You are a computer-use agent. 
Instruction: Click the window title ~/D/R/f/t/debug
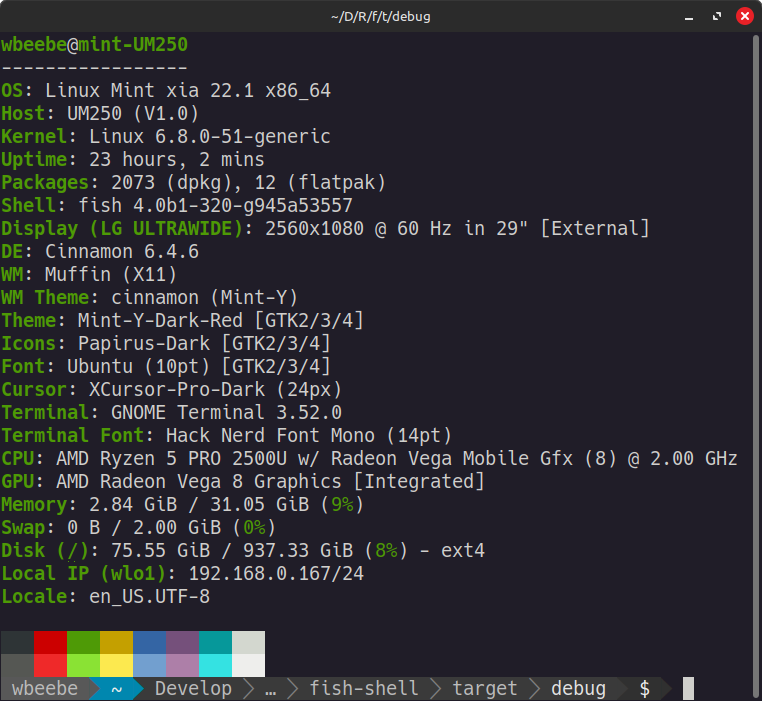pos(381,17)
